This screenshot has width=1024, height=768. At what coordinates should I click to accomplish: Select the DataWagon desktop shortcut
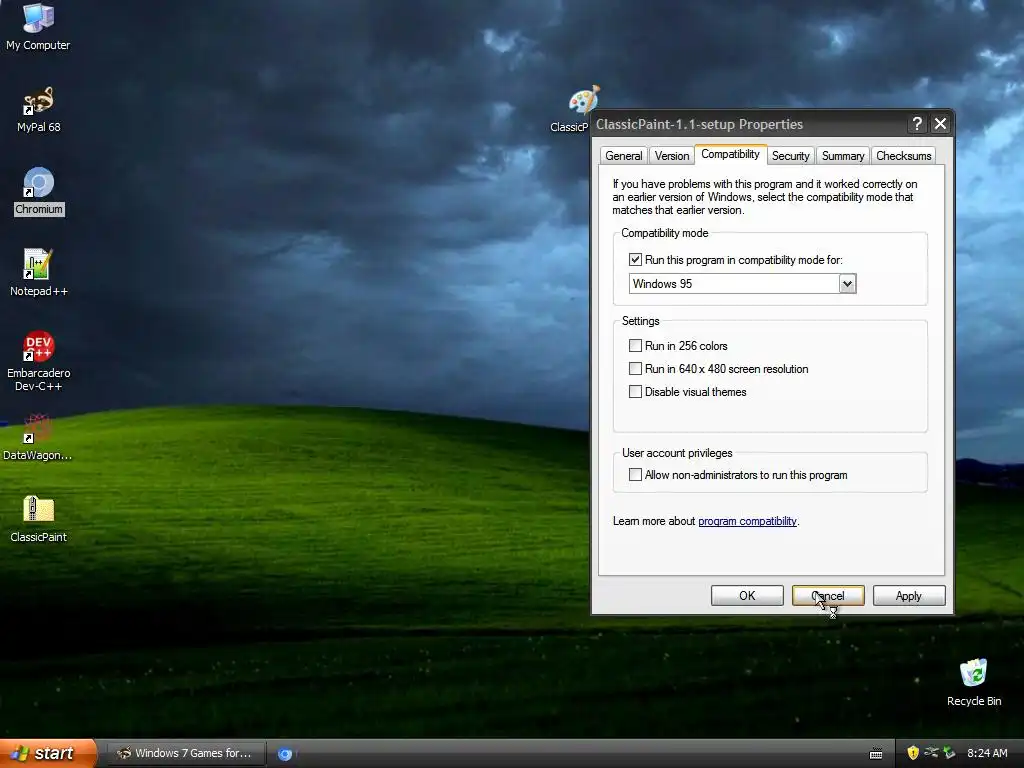tap(37, 437)
